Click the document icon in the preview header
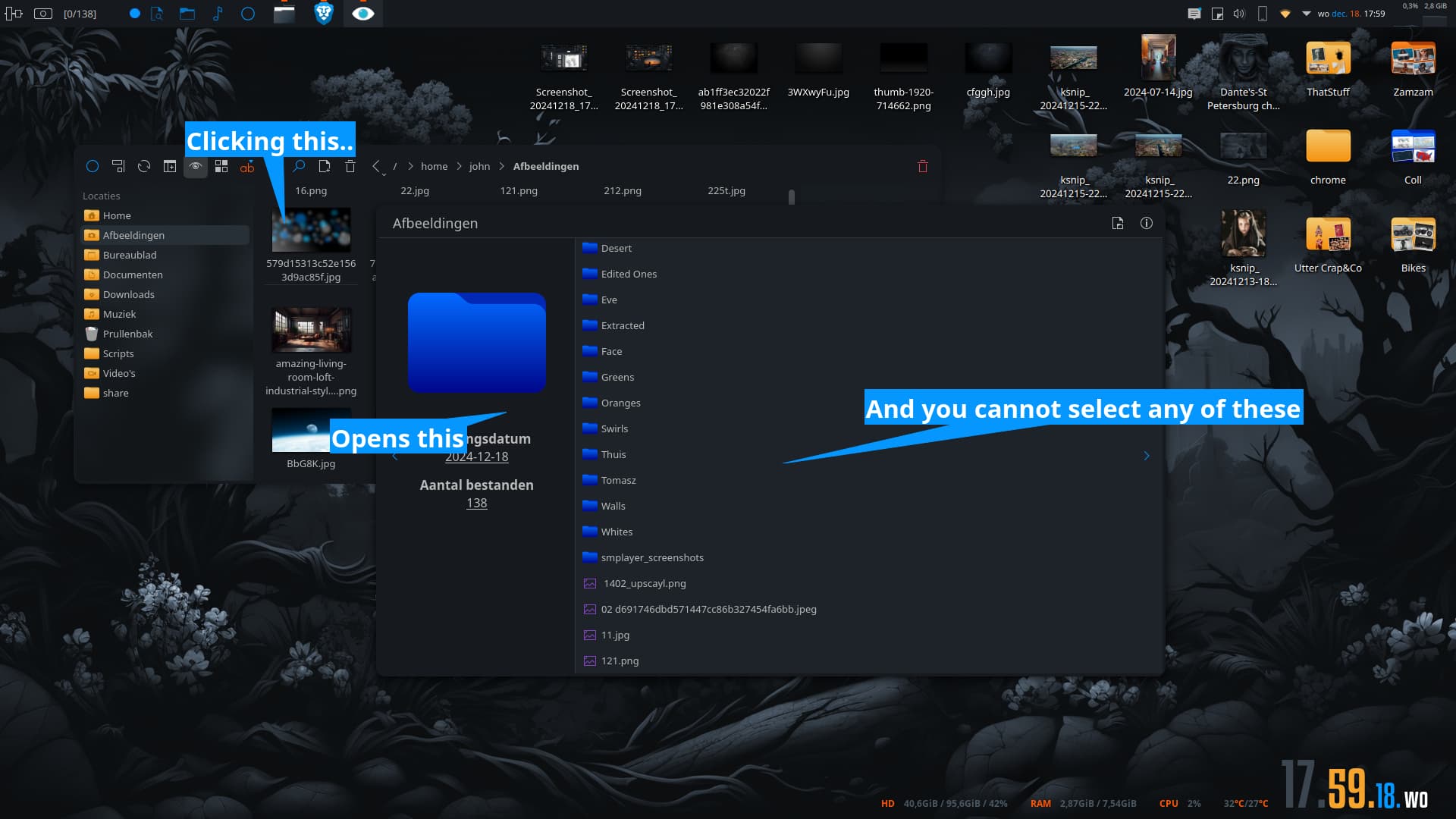Screen dimensions: 1456x819 tap(1118, 223)
